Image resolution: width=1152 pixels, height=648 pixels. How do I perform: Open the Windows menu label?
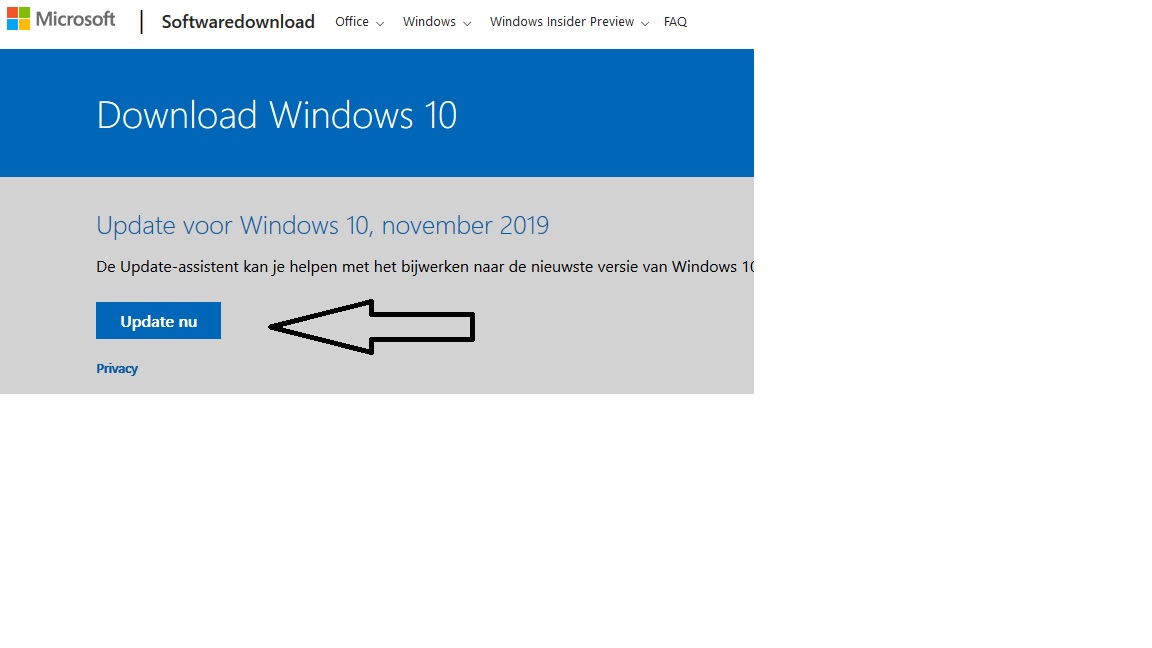pos(429,22)
